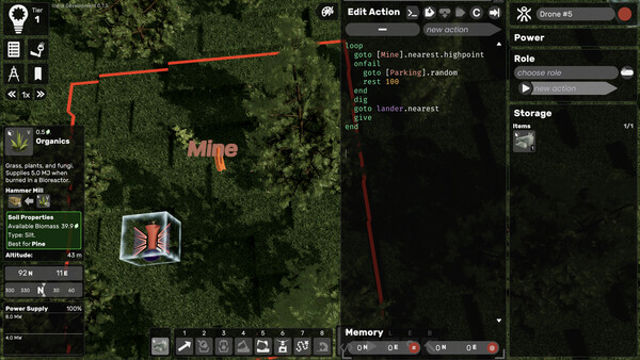Click the 'goto lander.nearest' code line
This screenshot has width=640, height=360.
(x=396, y=109)
